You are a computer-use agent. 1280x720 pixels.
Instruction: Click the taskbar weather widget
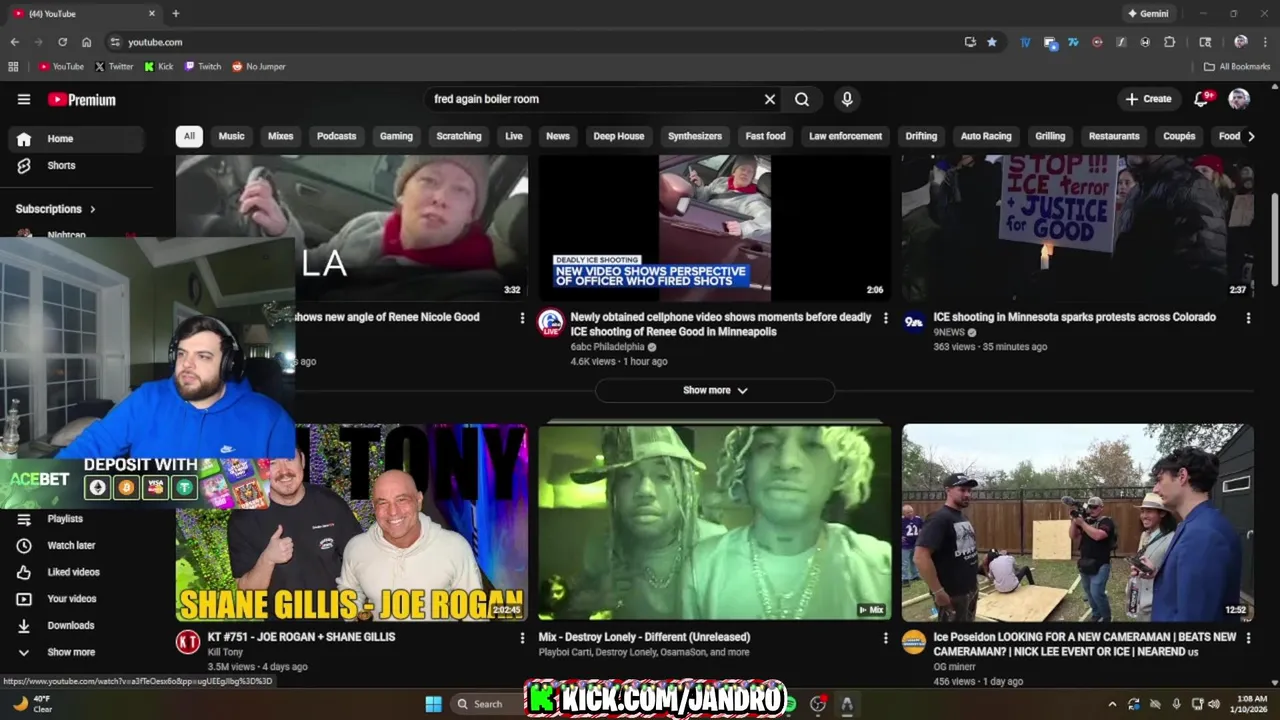[x=34, y=704]
